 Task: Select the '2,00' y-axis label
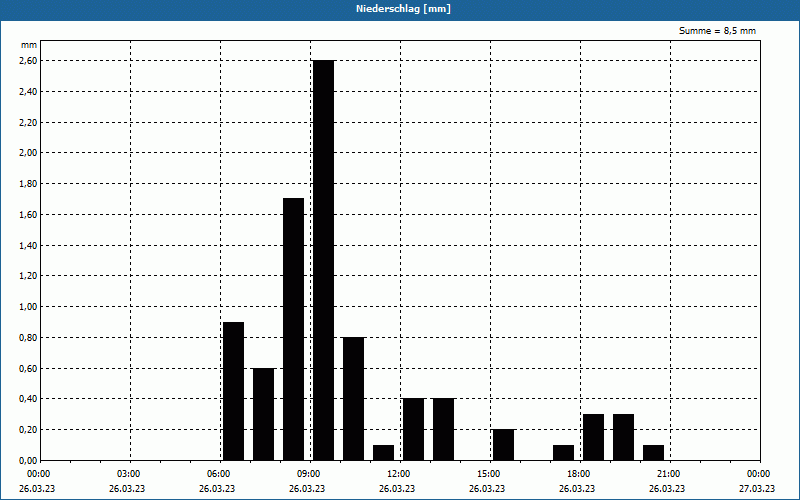[x=29, y=153]
